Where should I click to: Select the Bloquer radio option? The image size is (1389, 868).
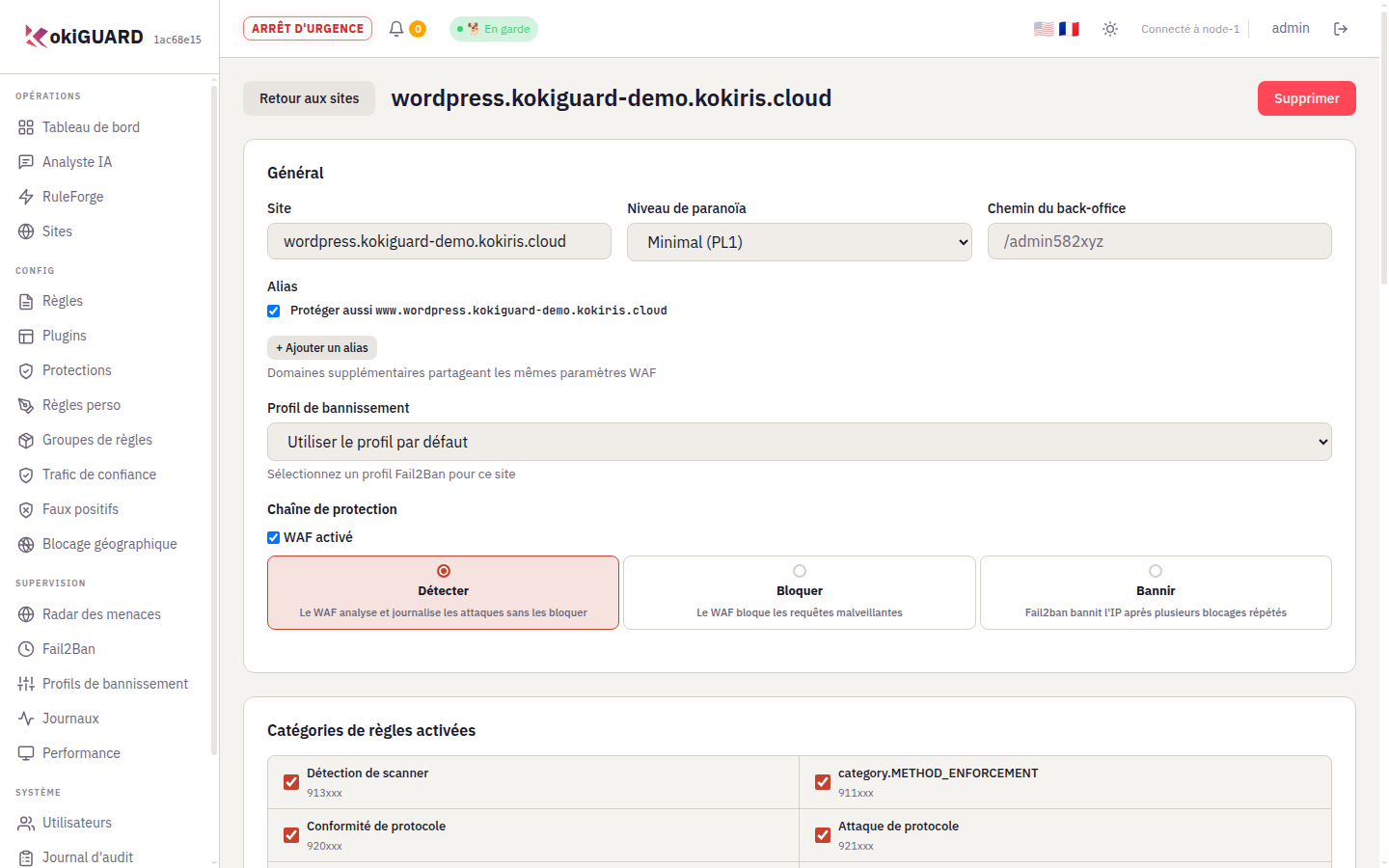[x=800, y=571]
